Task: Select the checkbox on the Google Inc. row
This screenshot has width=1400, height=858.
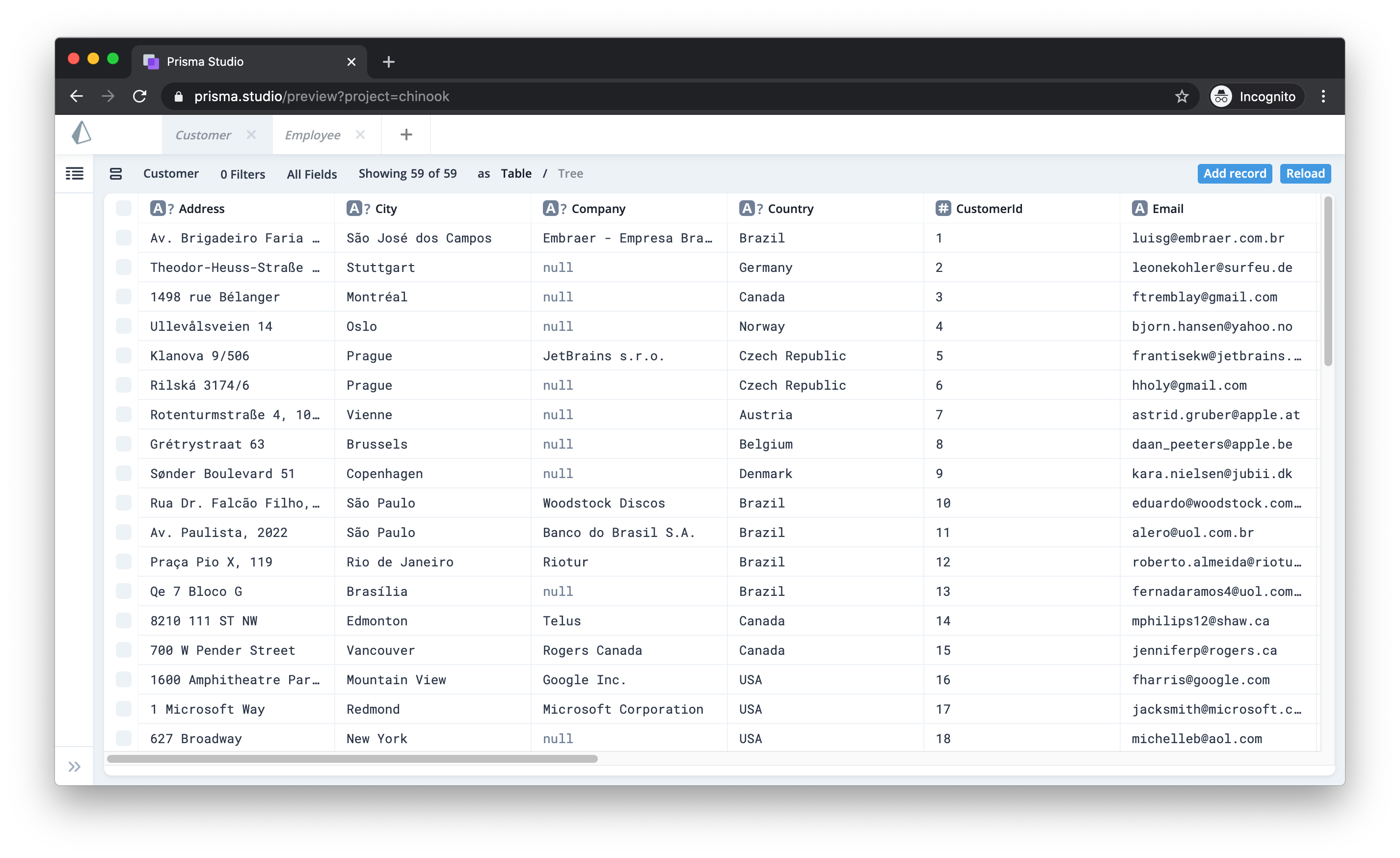Action: 123,680
